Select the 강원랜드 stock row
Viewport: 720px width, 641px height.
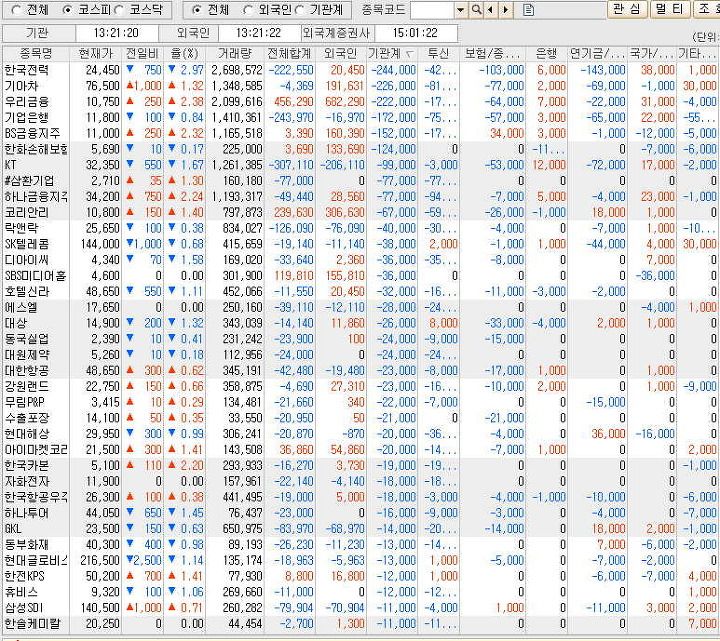tap(360, 386)
